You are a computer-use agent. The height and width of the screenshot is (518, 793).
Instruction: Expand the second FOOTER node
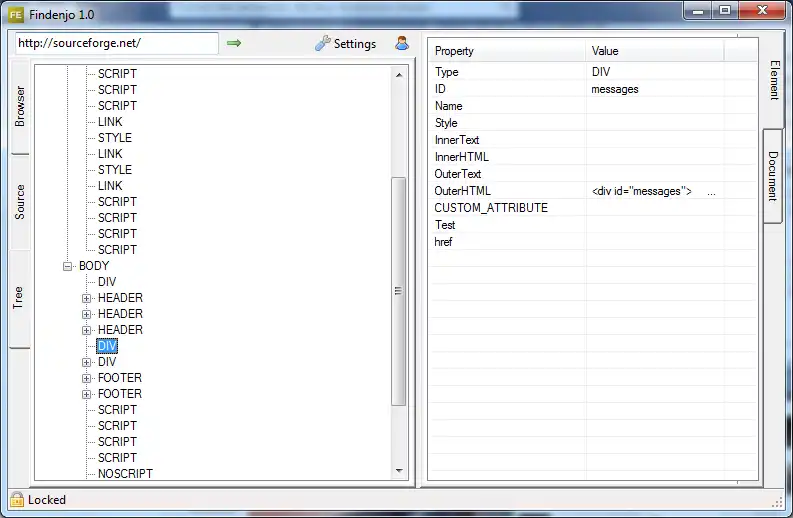86,394
